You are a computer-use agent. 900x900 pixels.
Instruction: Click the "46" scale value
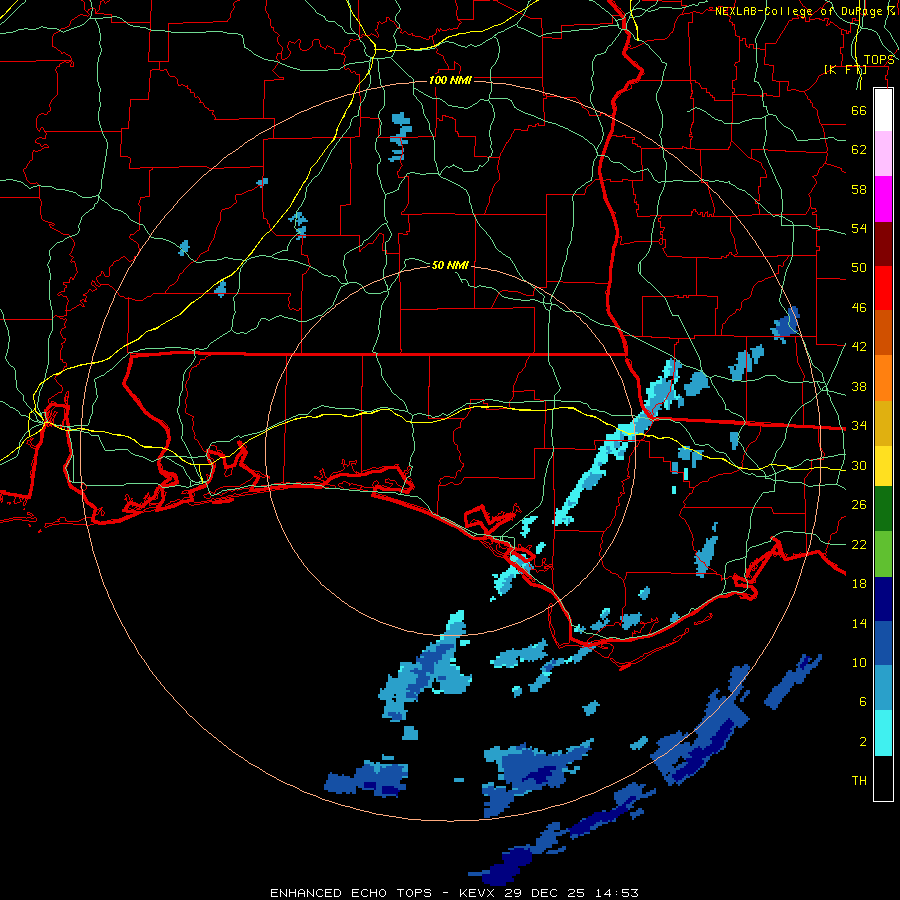[859, 308]
